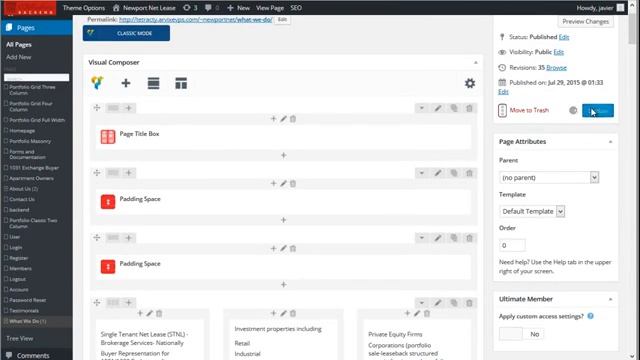The image size is (640, 360).
Task: Check the 1031 Exchange Buyer checkbox
Action: coord(6,168)
